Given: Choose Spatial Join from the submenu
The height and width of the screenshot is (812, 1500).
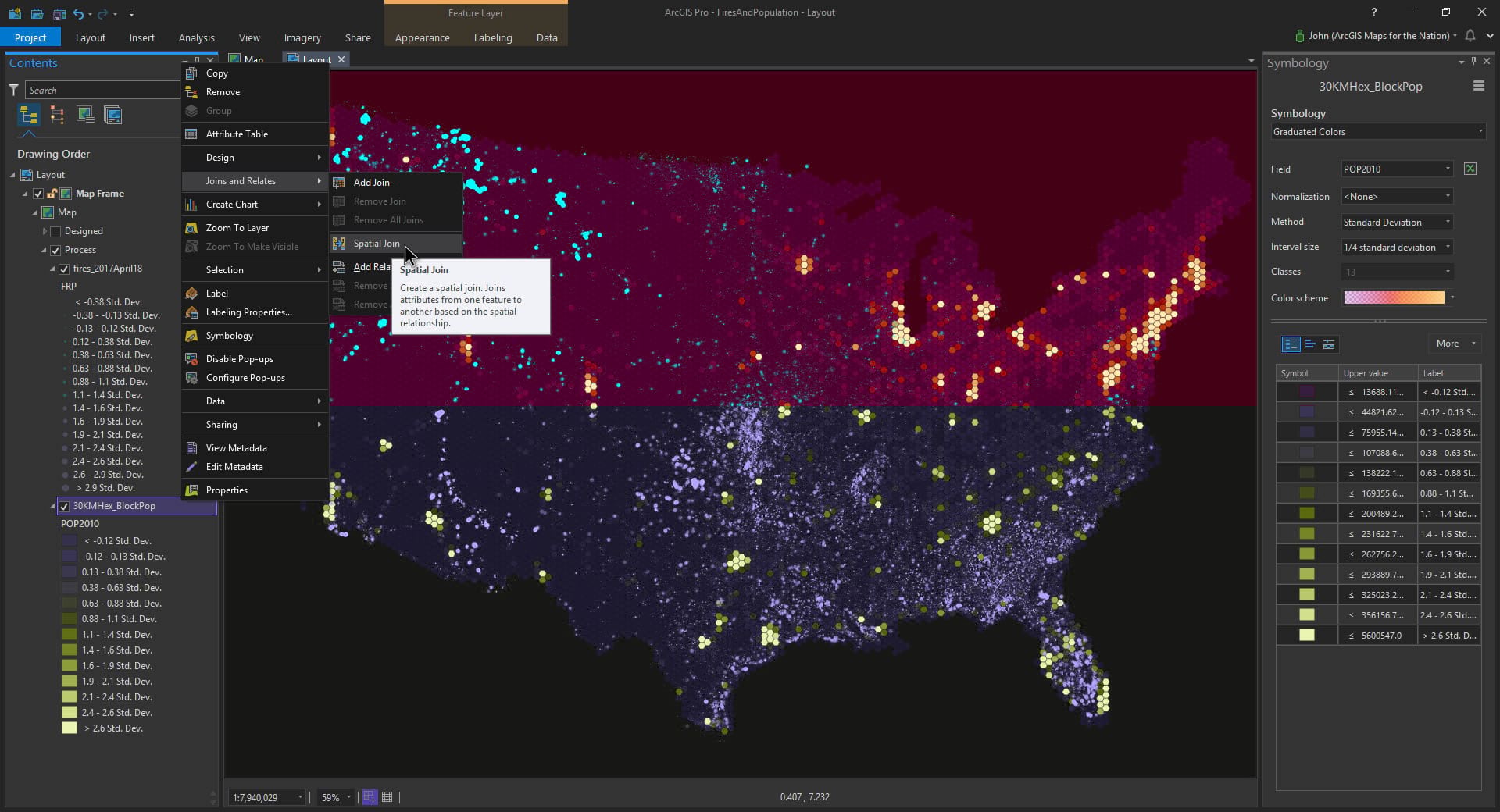Looking at the screenshot, I should [396, 244].
